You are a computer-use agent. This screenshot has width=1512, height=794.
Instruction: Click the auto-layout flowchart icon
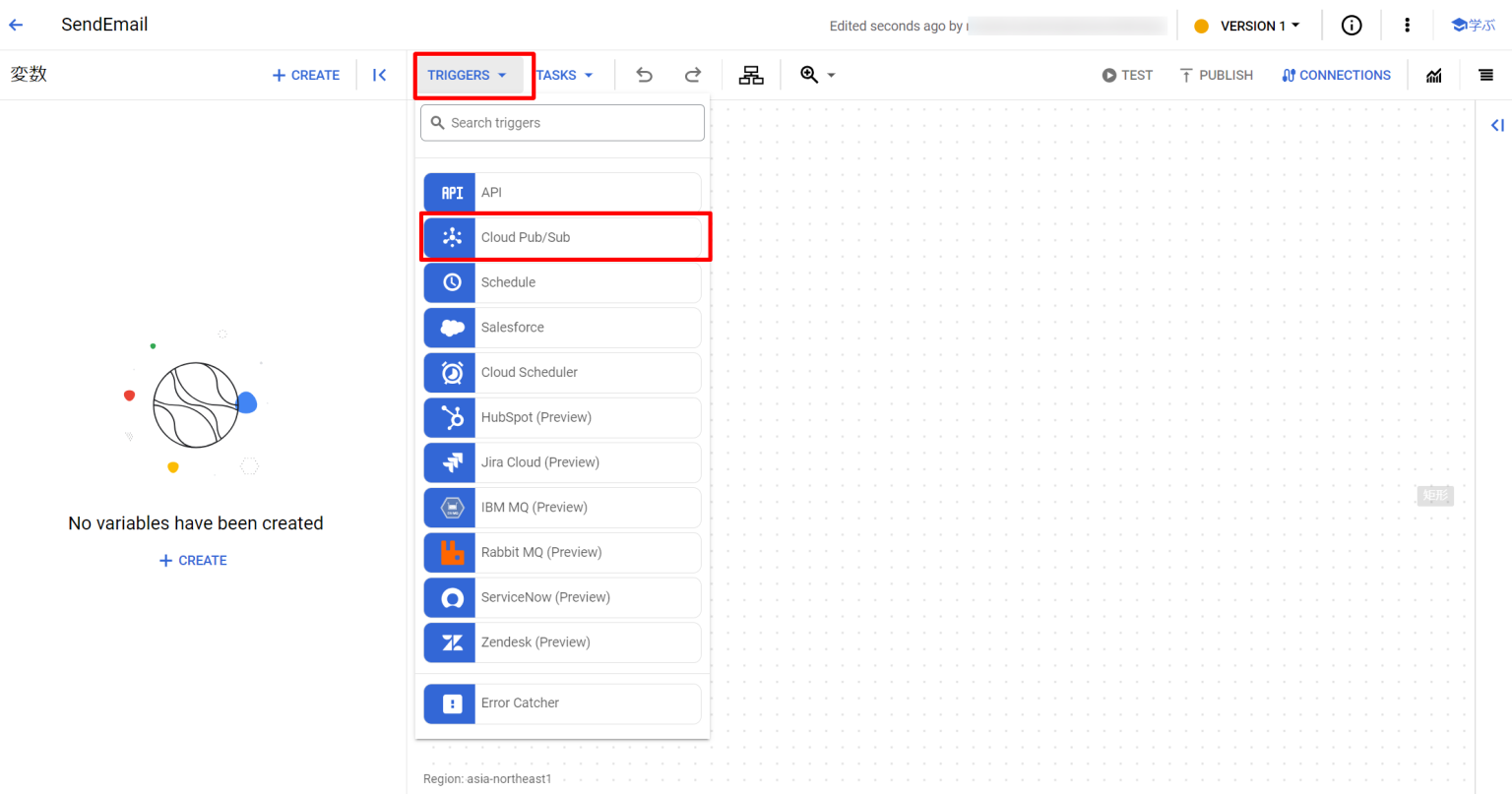[751, 75]
